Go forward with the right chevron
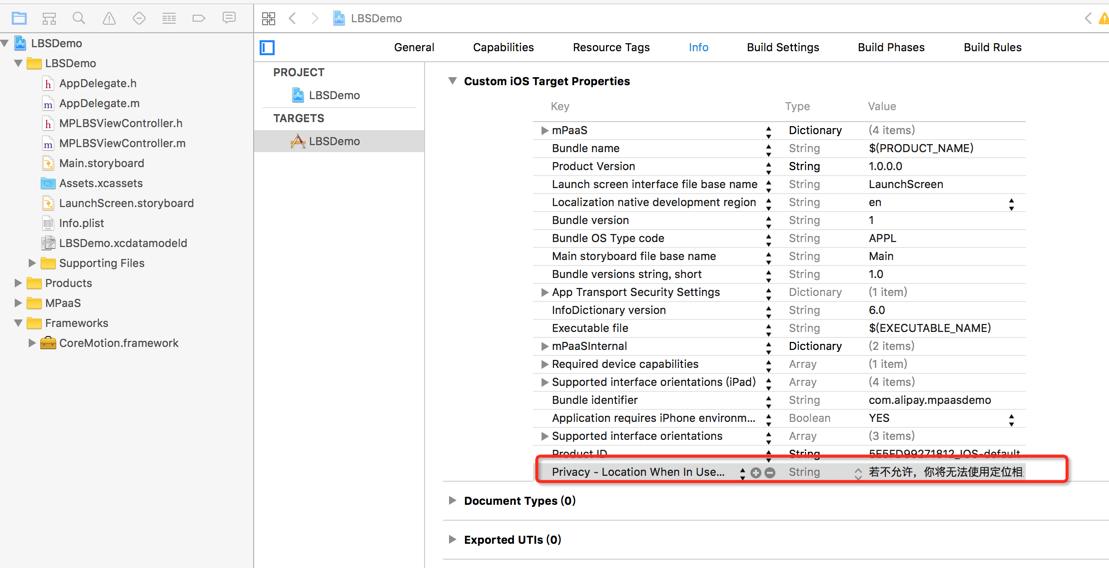The width and height of the screenshot is (1109, 568). (x=315, y=18)
